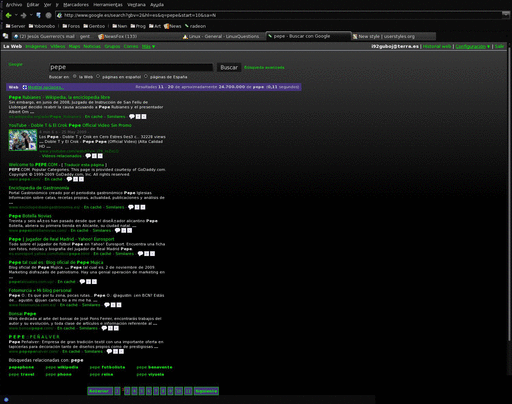Click the Salir sign-out link
The width and height of the screenshot is (512, 404).
pos(499,46)
